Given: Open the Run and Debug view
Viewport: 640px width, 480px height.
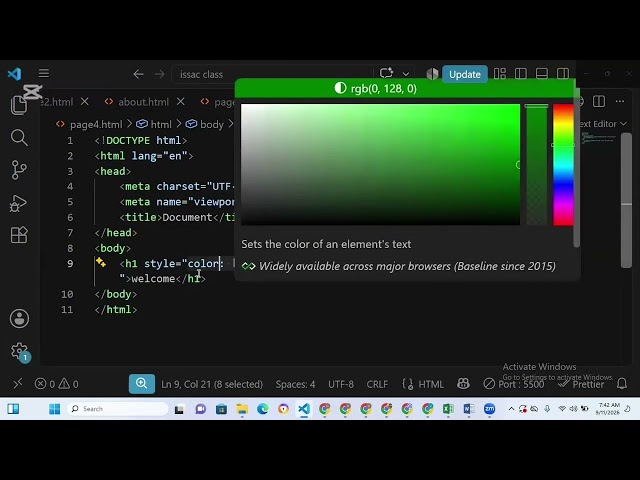Looking at the screenshot, I should pyautogui.click(x=19, y=203).
